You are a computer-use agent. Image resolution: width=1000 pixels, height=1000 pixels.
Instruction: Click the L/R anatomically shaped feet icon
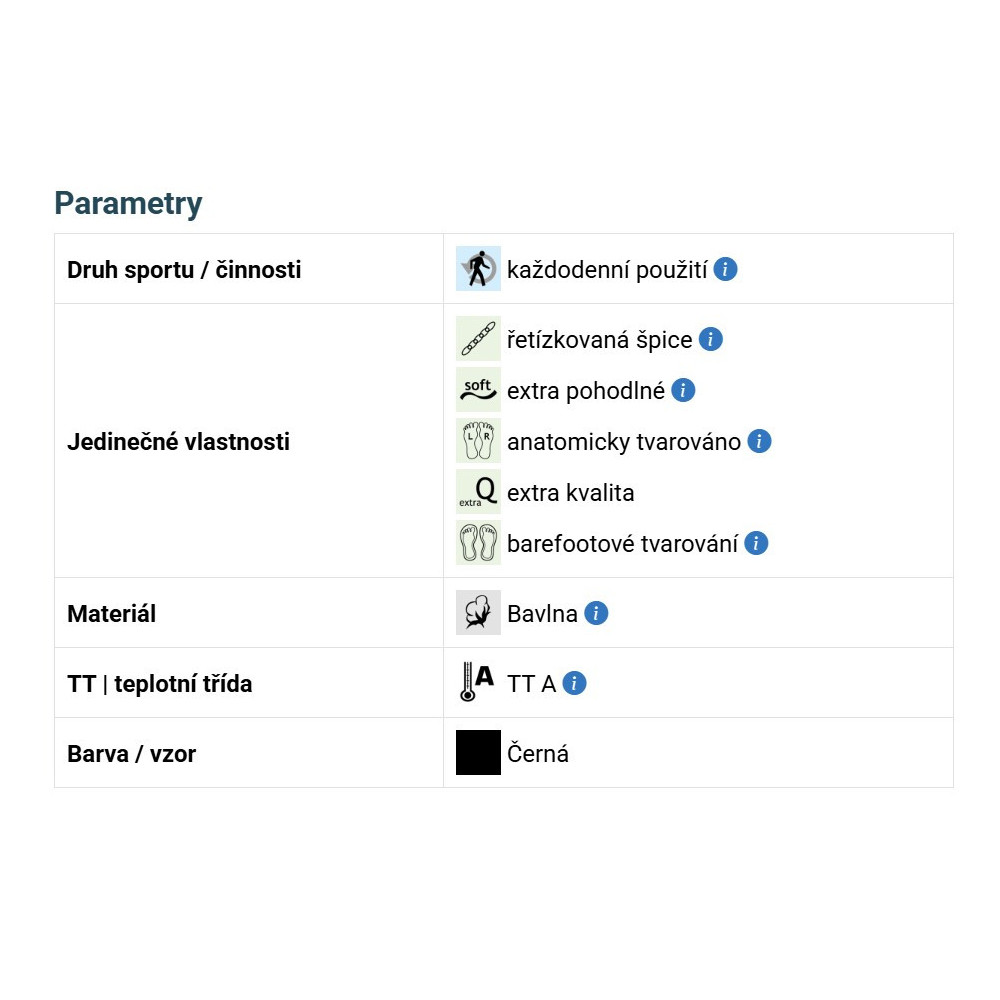[478, 441]
